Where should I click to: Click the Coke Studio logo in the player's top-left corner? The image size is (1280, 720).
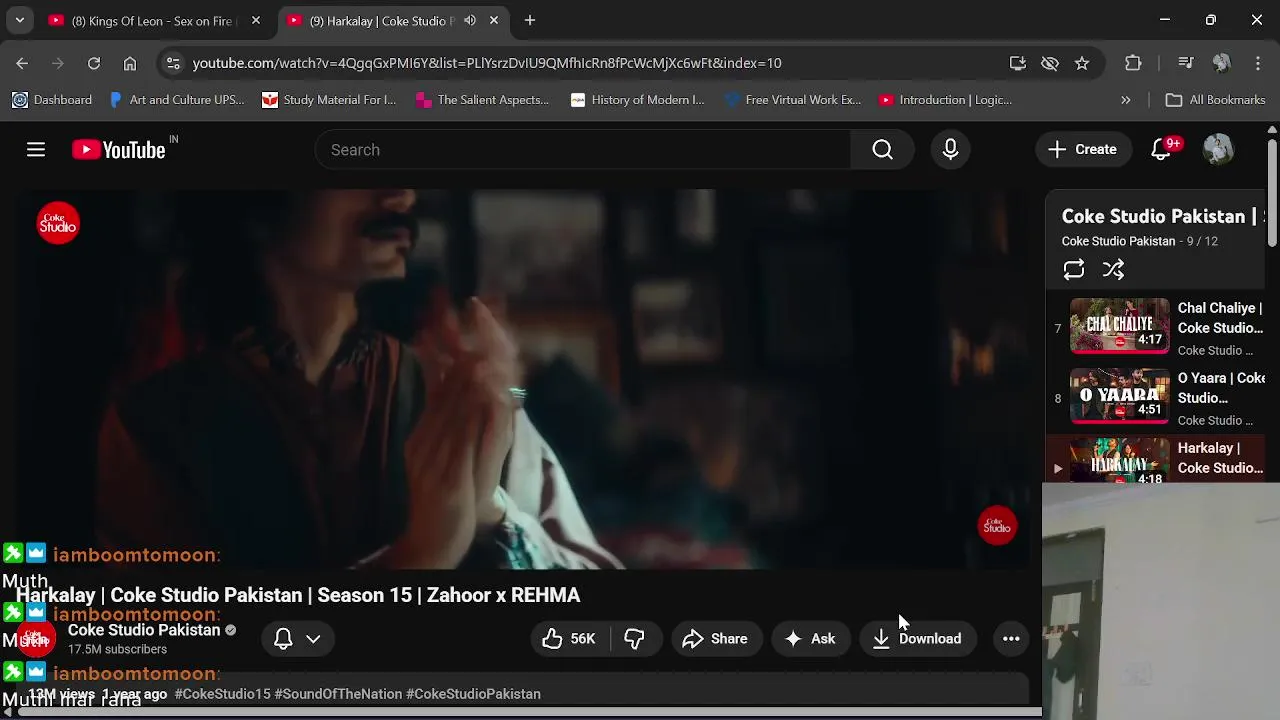click(58, 223)
